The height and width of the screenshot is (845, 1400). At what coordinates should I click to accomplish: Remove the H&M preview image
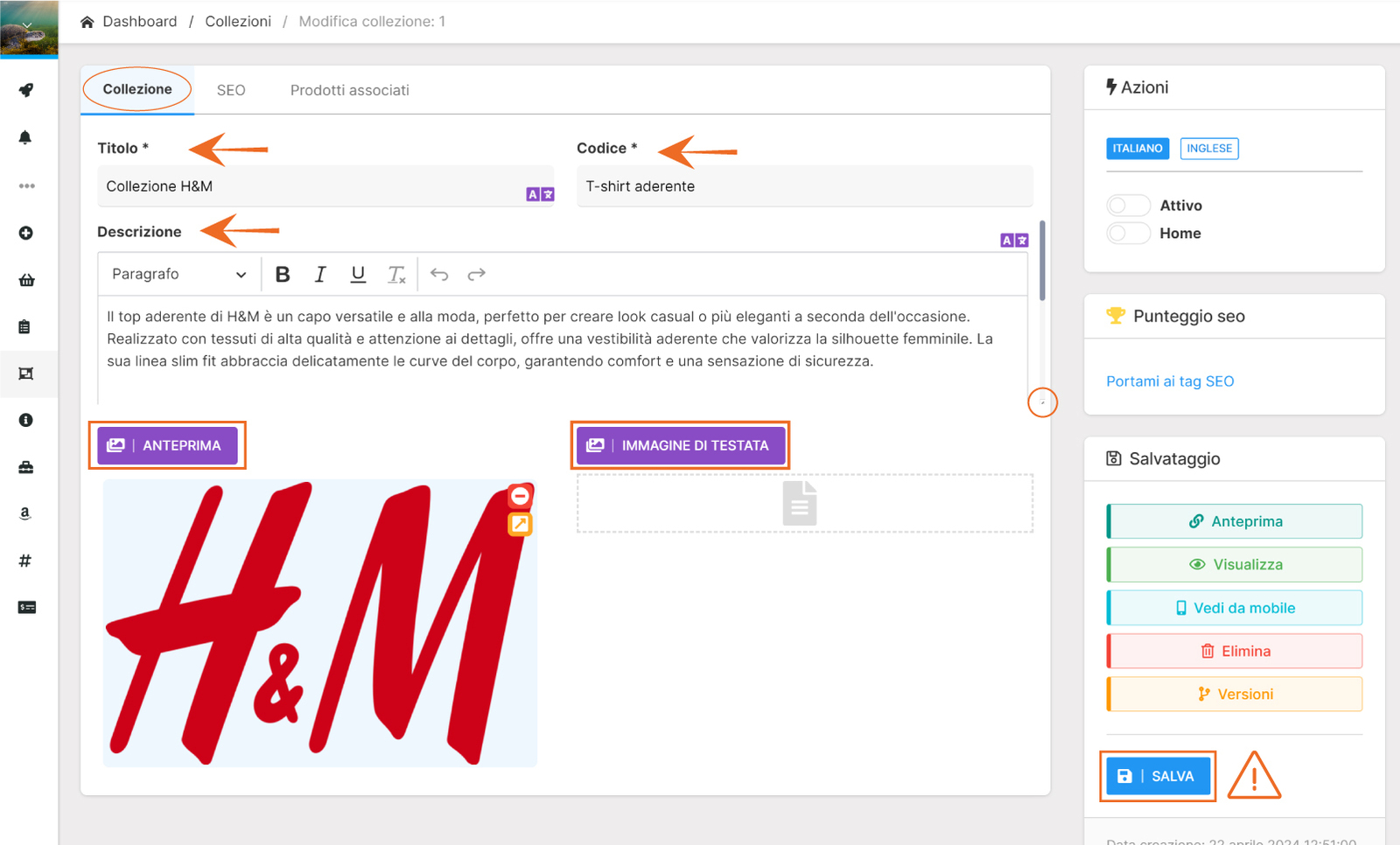520,496
